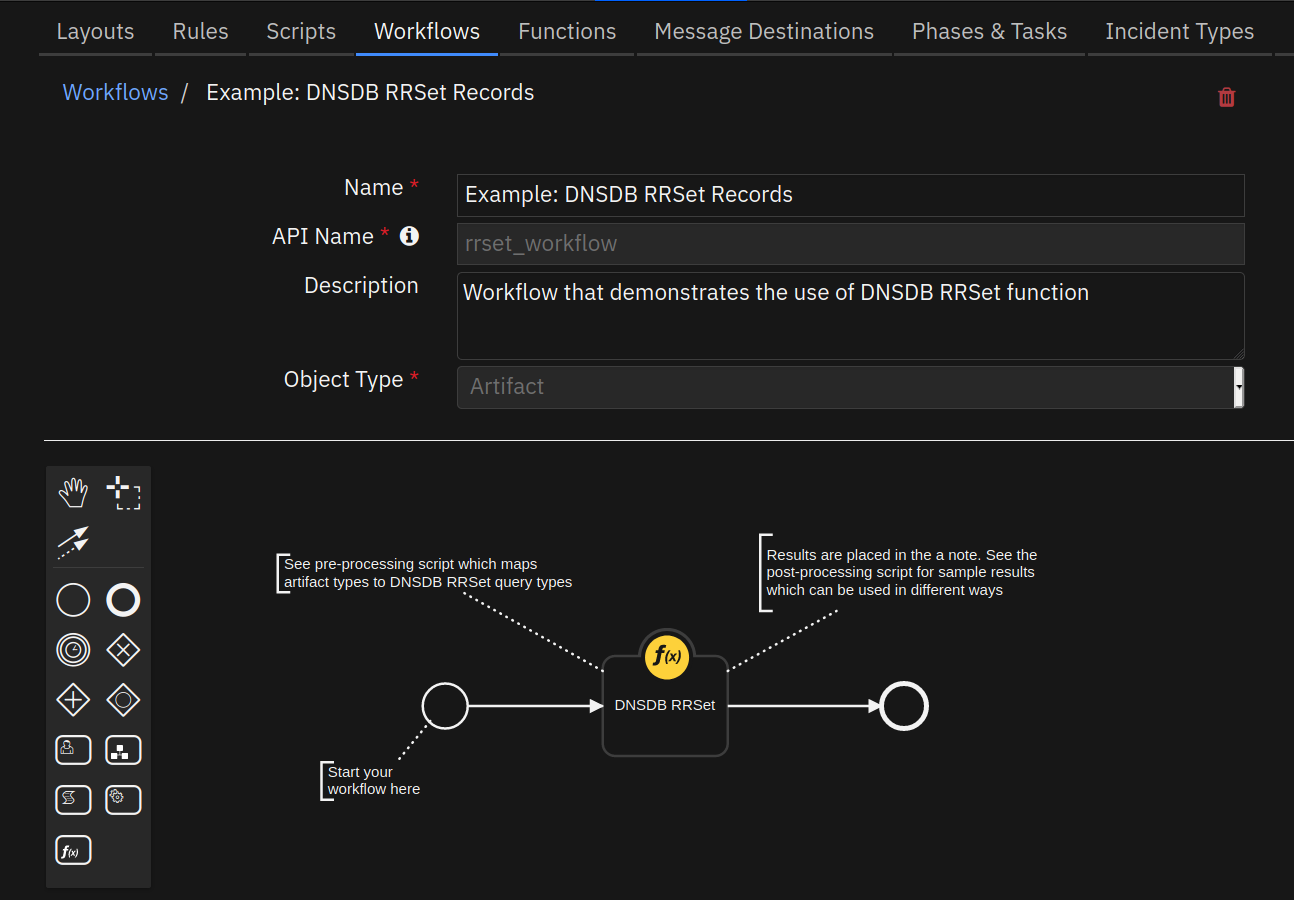Click into the Name input field
This screenshot has width=1294, height=900.
[x=850, y=195]
